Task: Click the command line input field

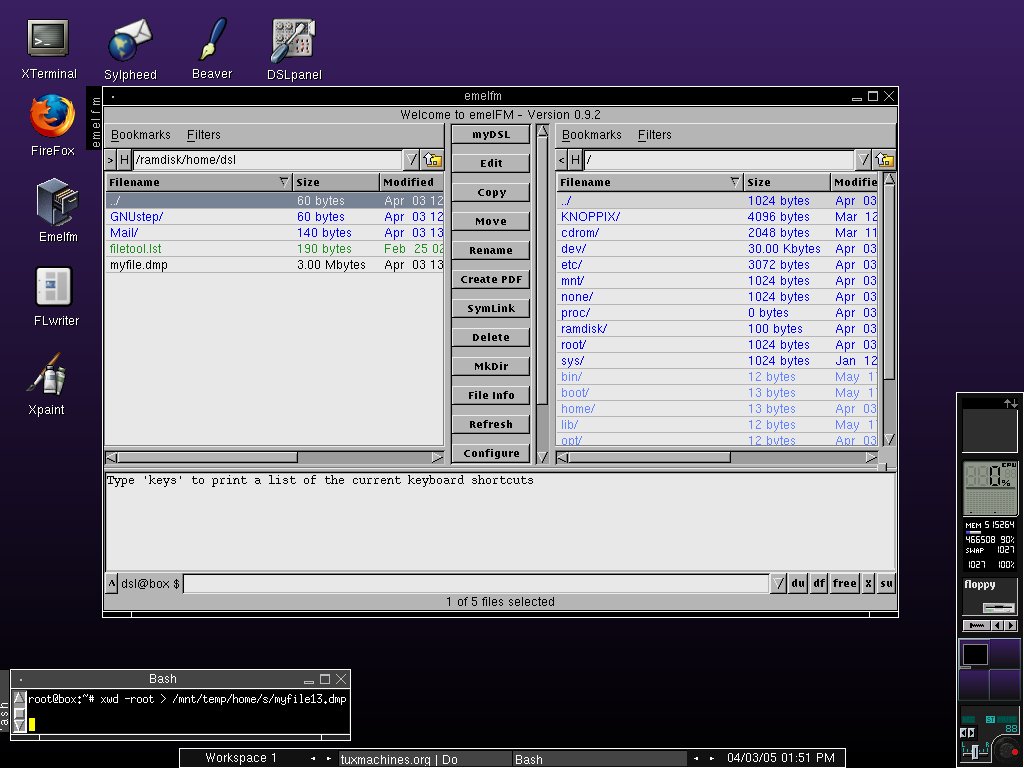Action: (x=475, y=583)
